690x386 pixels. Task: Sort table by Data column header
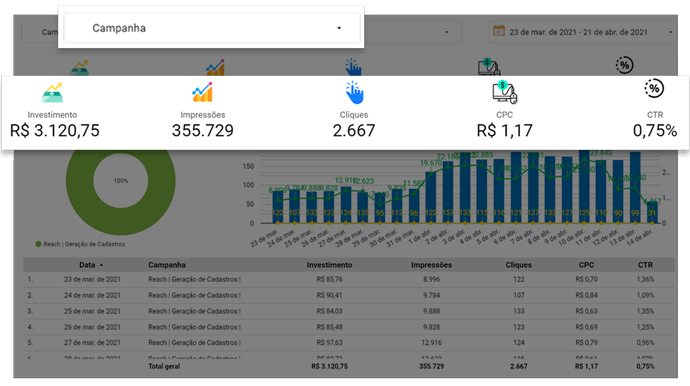click(x=87, y=265)
